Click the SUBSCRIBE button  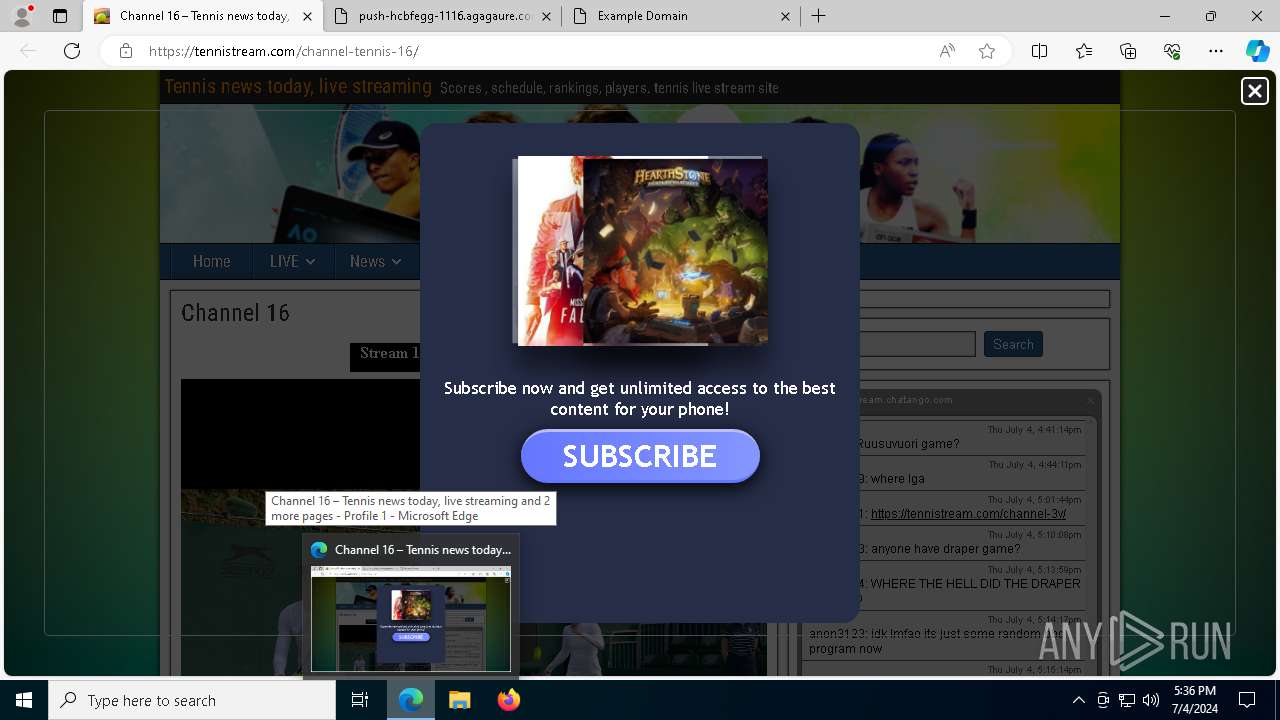tap(640, 456)
